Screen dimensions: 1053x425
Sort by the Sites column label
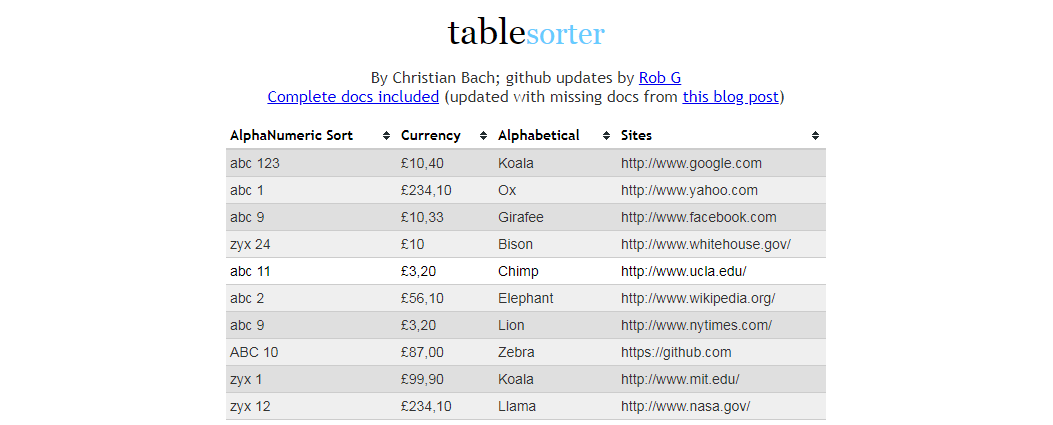[636, 136]
